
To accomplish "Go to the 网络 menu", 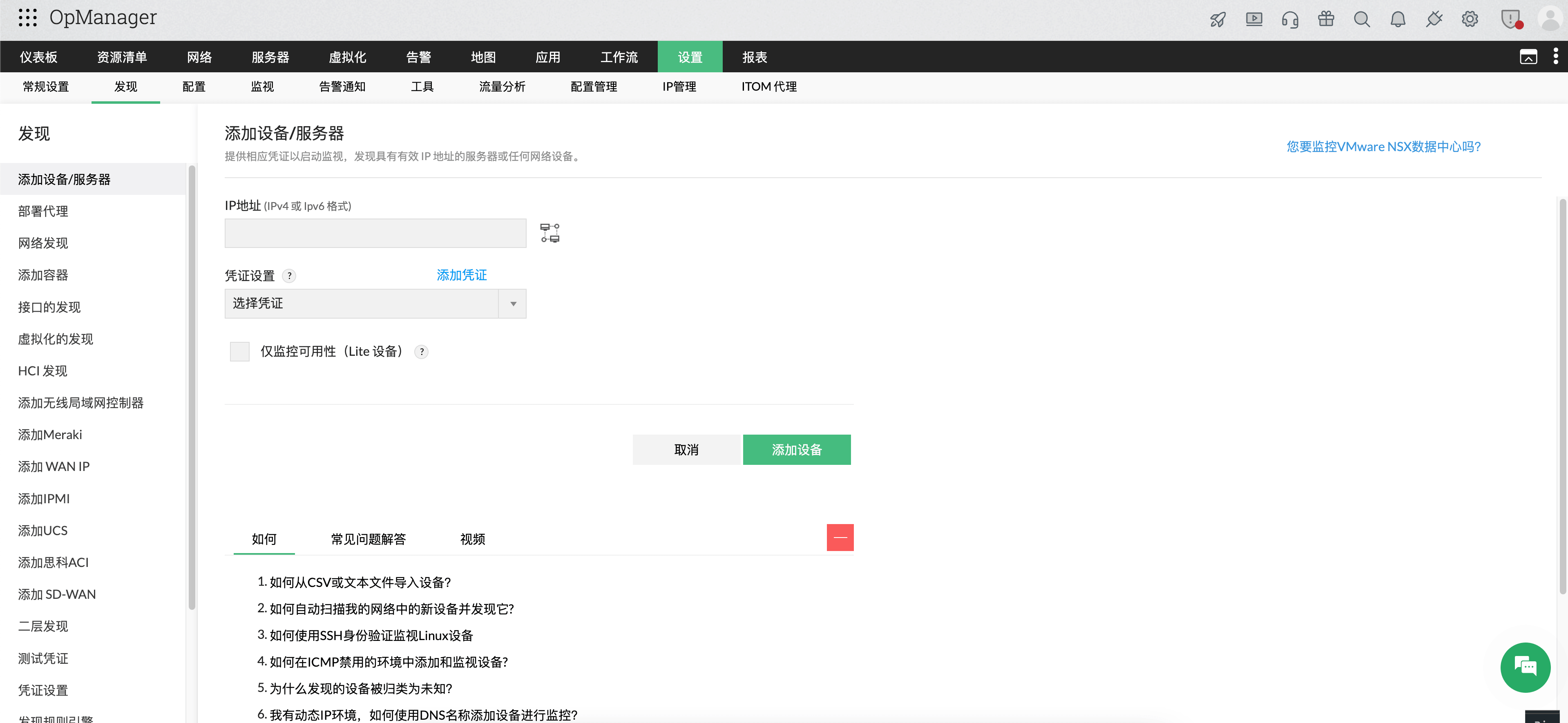I will click(x=200, y=57).
